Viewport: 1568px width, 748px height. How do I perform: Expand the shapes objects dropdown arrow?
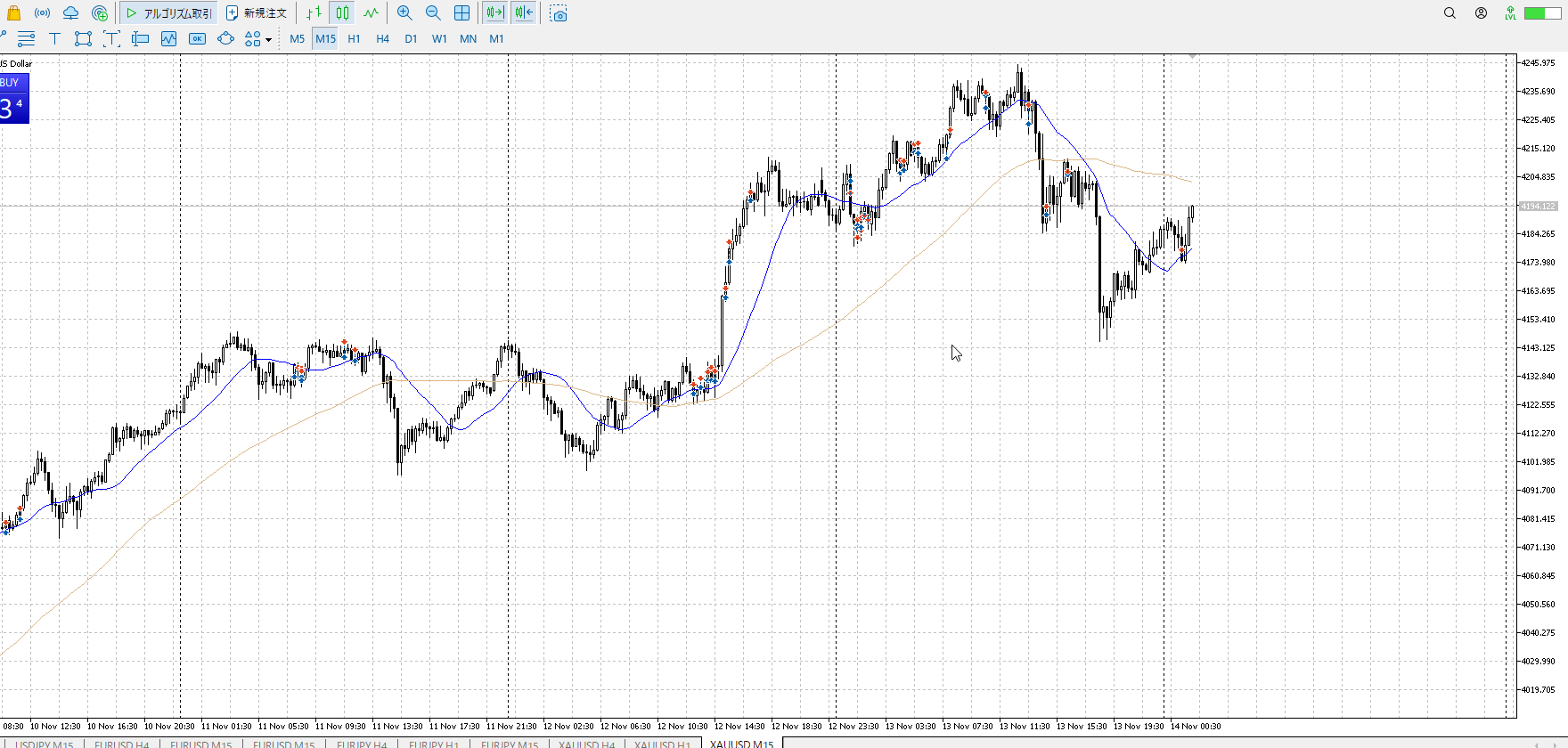click(x=268, y=39)
